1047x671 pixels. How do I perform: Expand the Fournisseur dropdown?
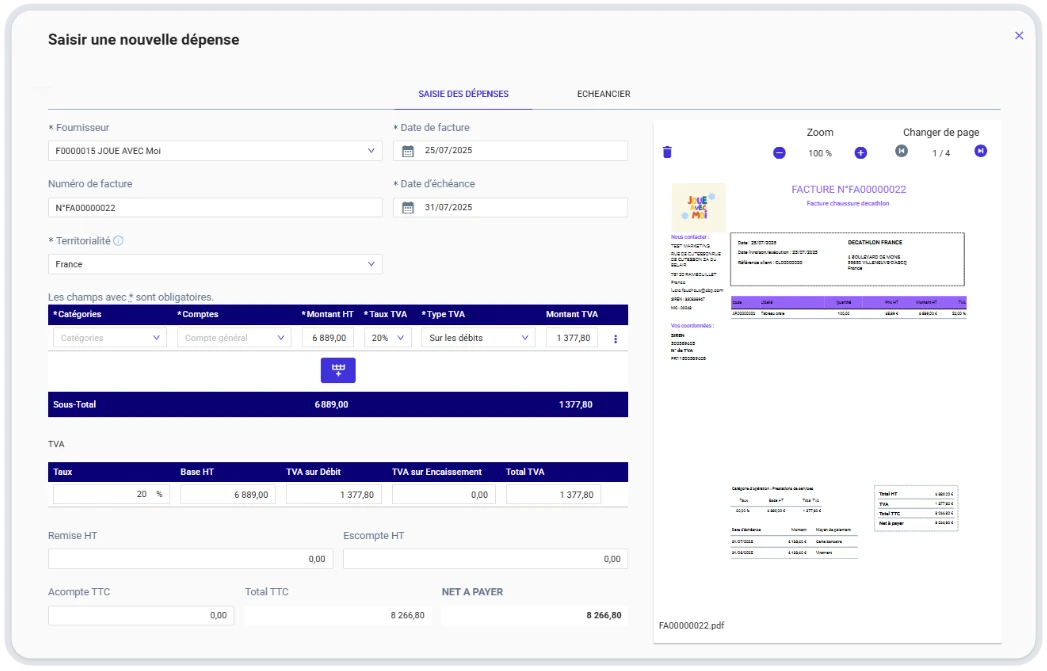tap(372, 151)
